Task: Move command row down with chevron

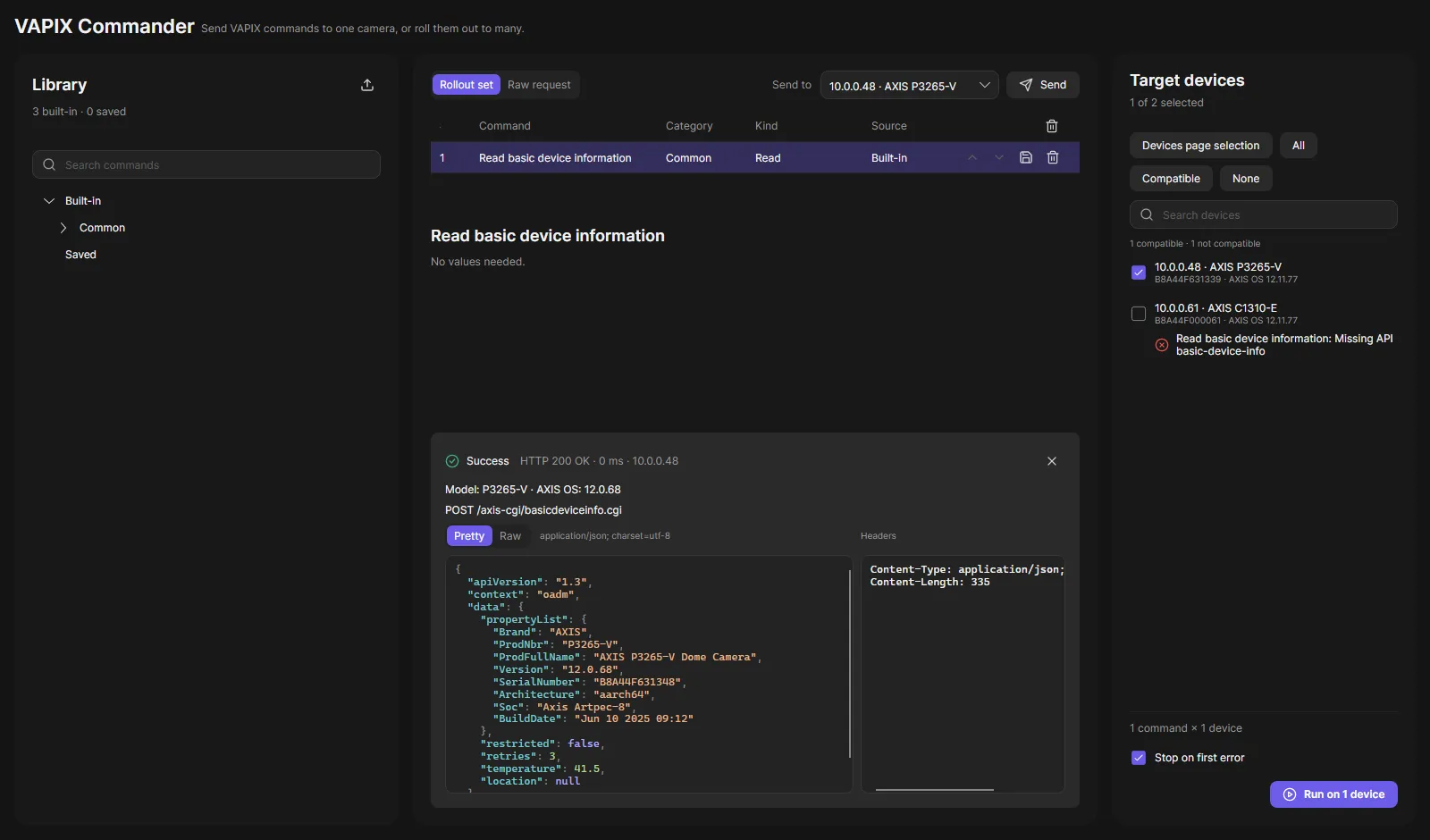Action: [999, 157]
